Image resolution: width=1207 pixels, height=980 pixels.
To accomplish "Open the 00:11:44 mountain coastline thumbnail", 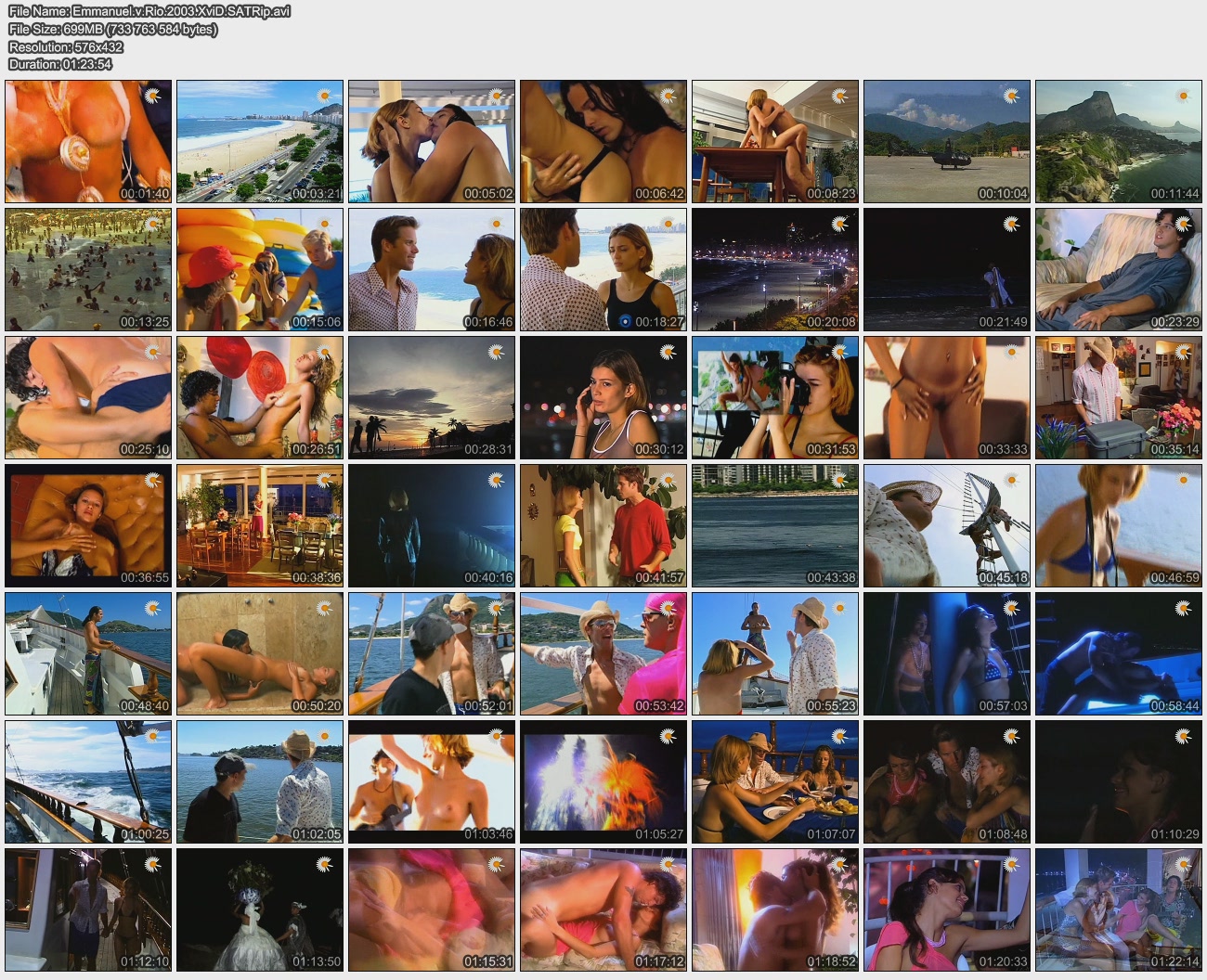I will (1118, 141).
